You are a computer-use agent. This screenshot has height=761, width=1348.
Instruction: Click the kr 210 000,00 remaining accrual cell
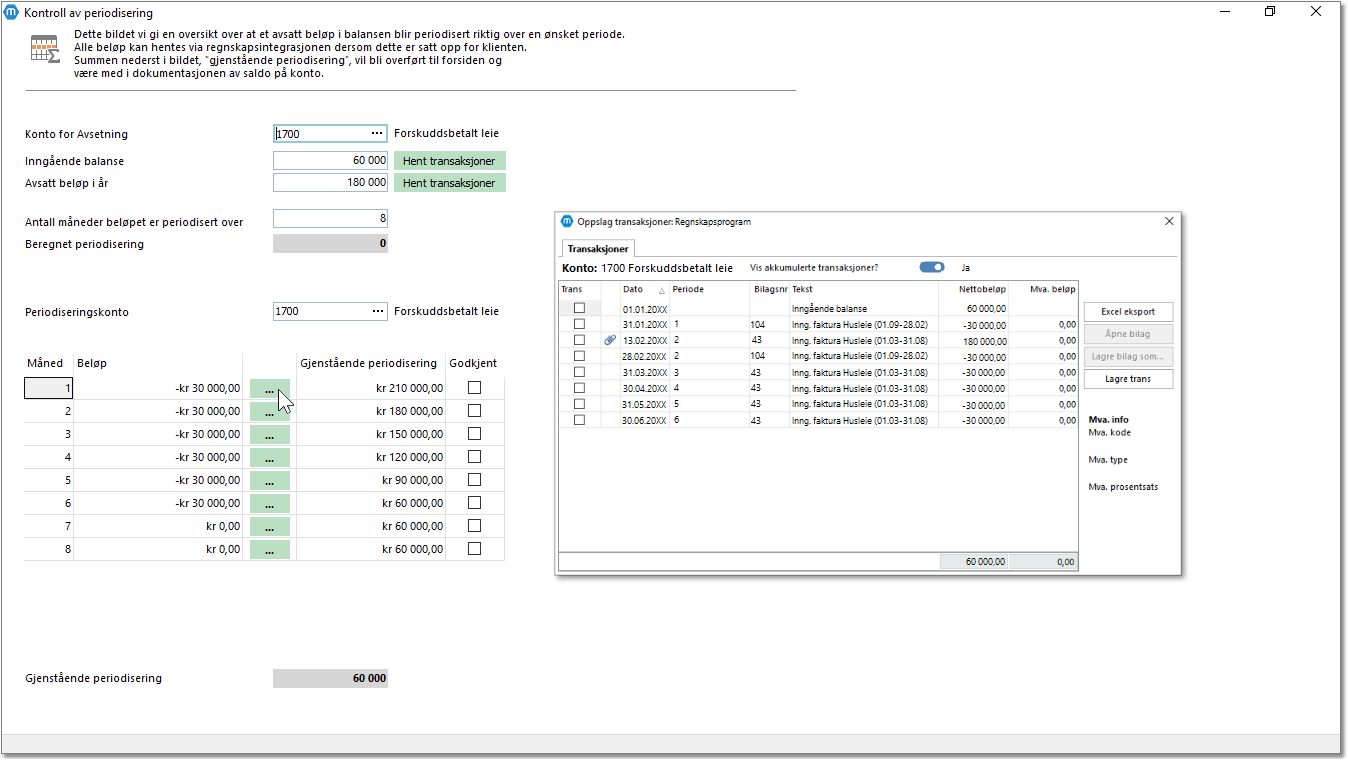coord(371,389)
